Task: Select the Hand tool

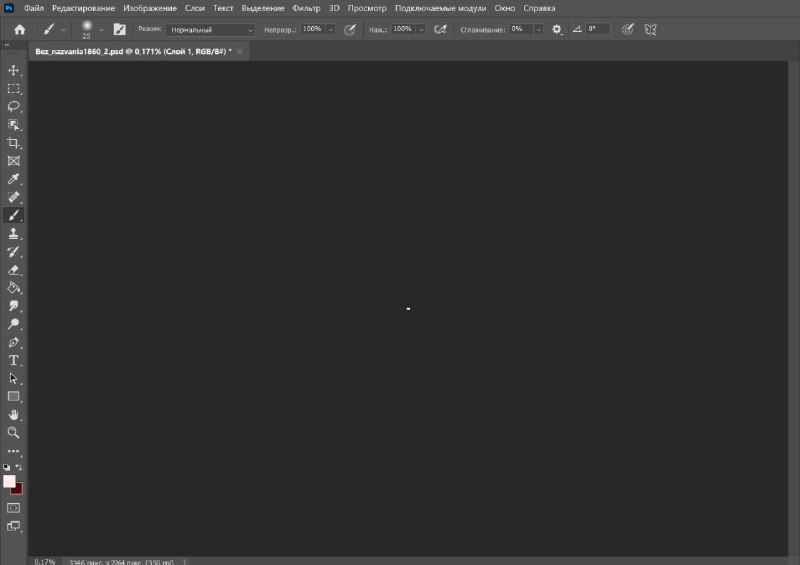Action: pyautogui.click(x=14, y=414)
